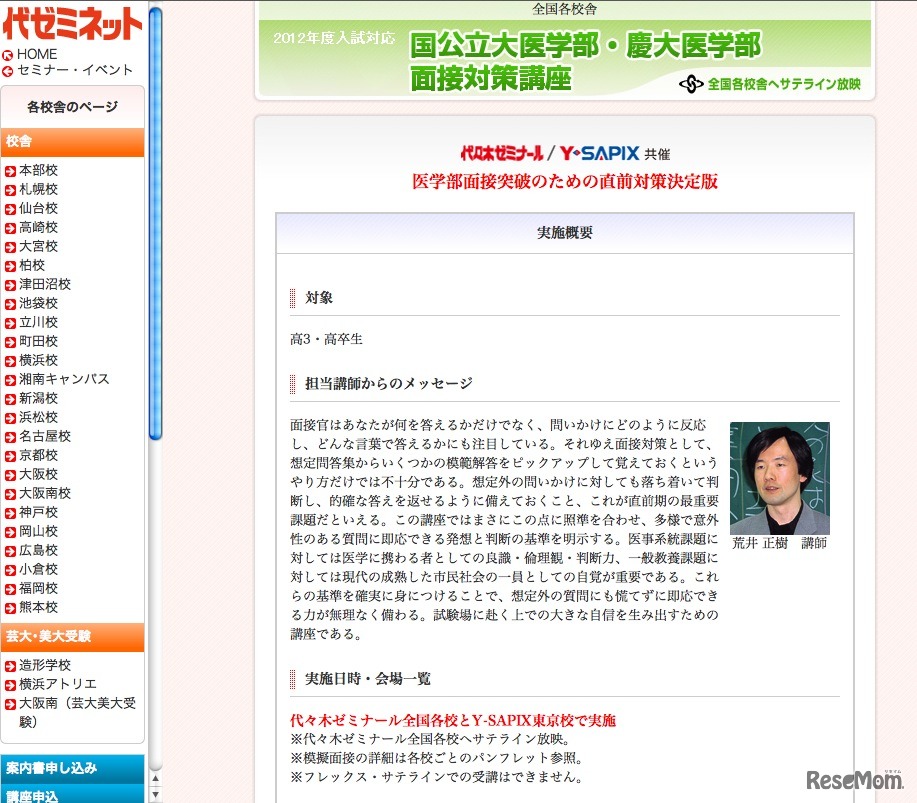917x803 pixels.
Task: Click the sidebar scroll down arrow
Action: click(155, 795)
